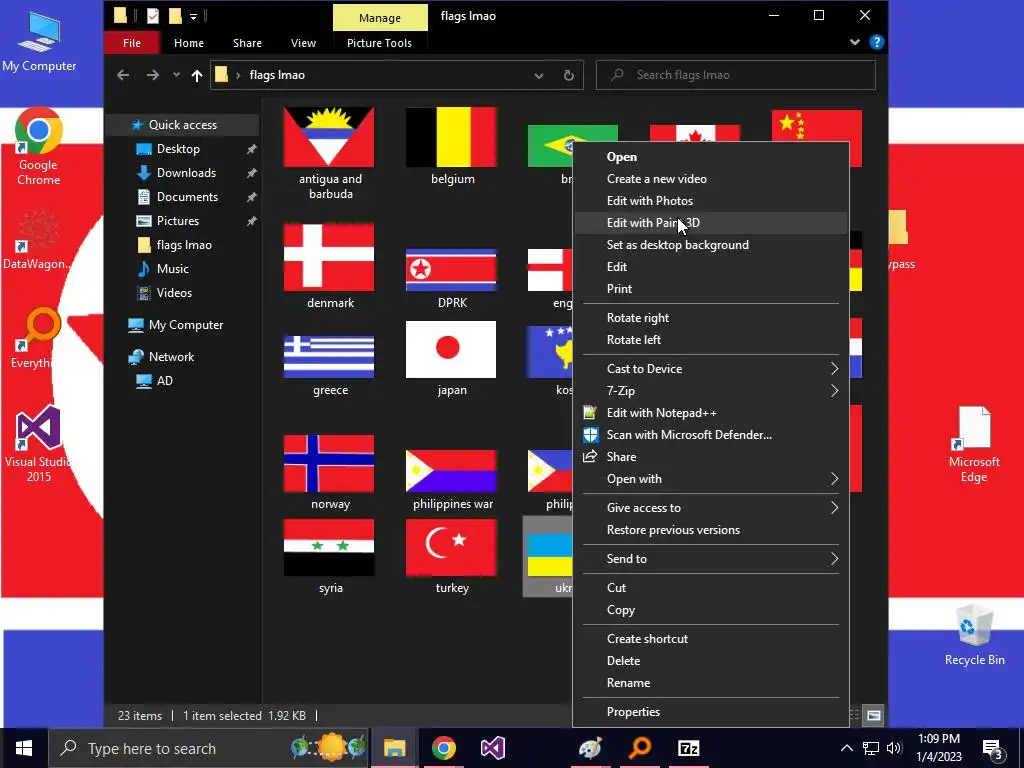Click the Search flags lmao field
The height and width of the screenshot is (768, 1024).
point(735,75)
